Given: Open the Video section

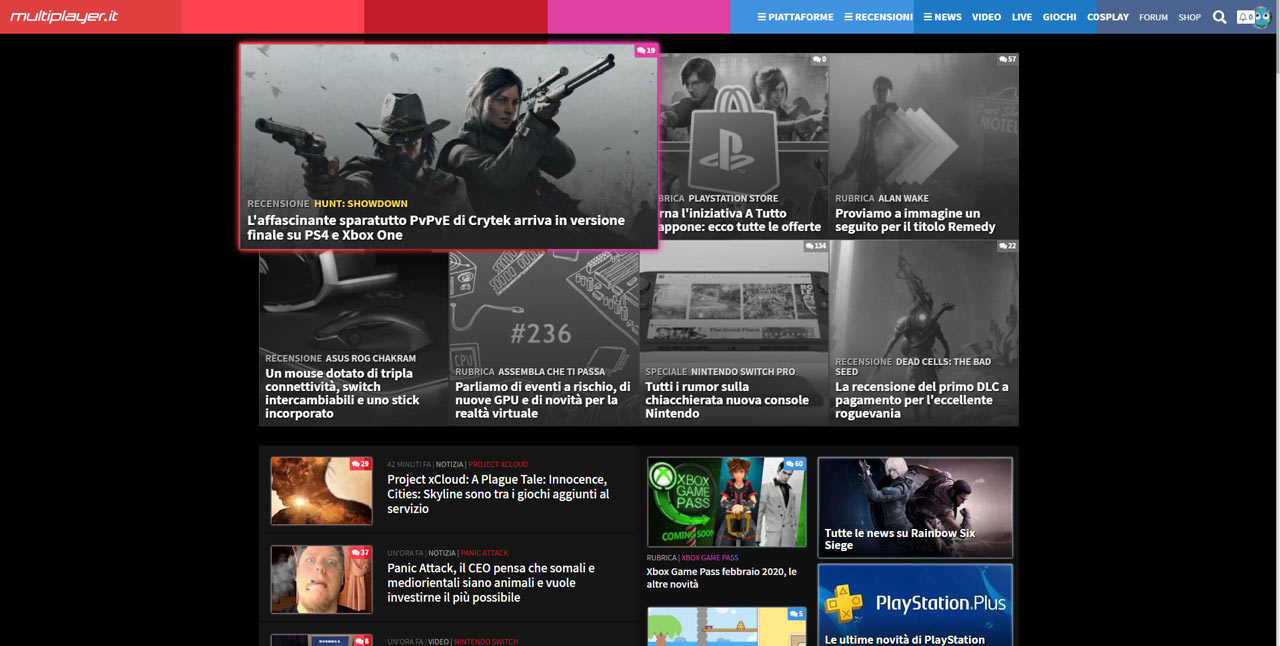Looking at the screenshot, I should 986,17.
